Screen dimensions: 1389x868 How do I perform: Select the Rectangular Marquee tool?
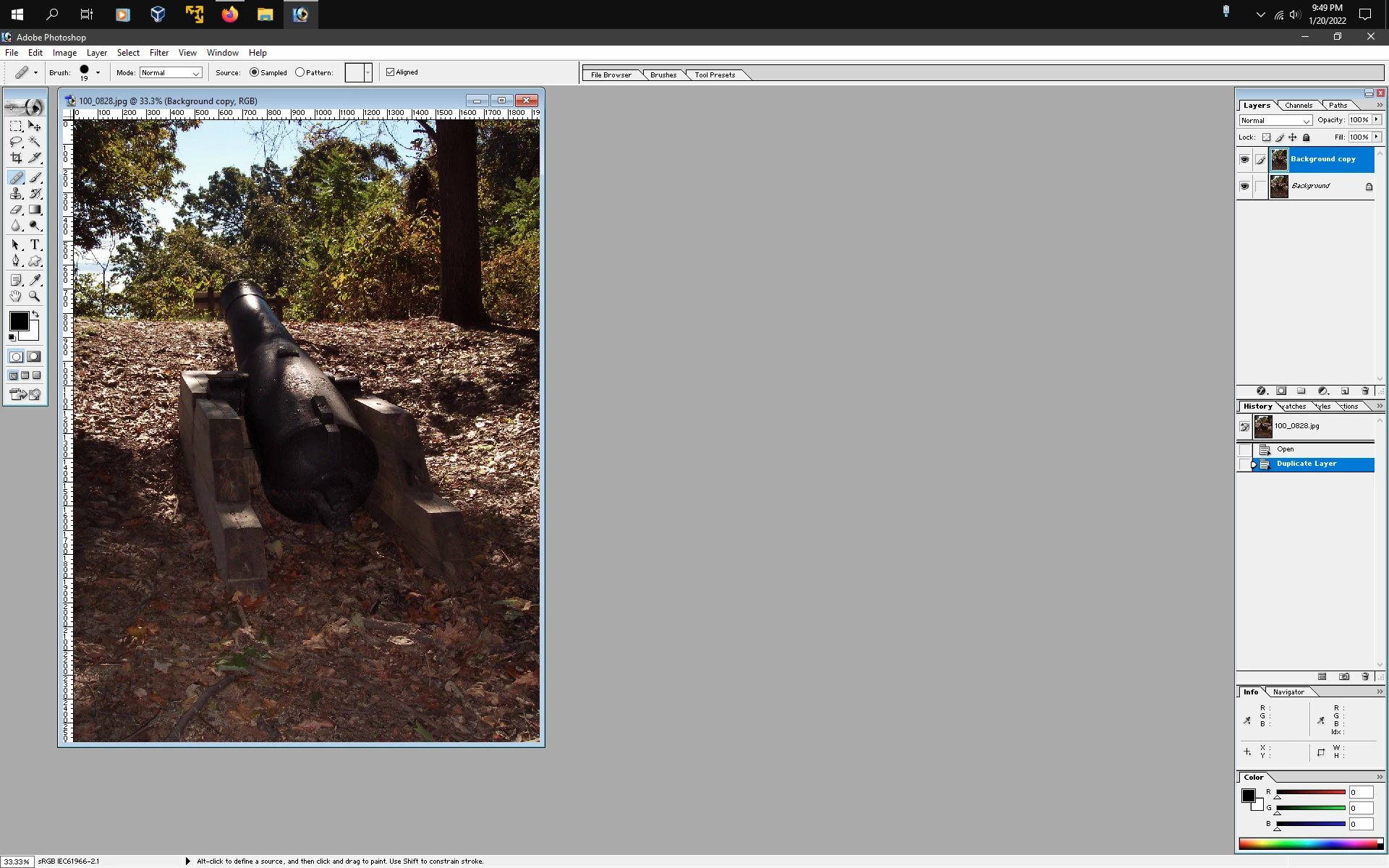pos(16,126)
